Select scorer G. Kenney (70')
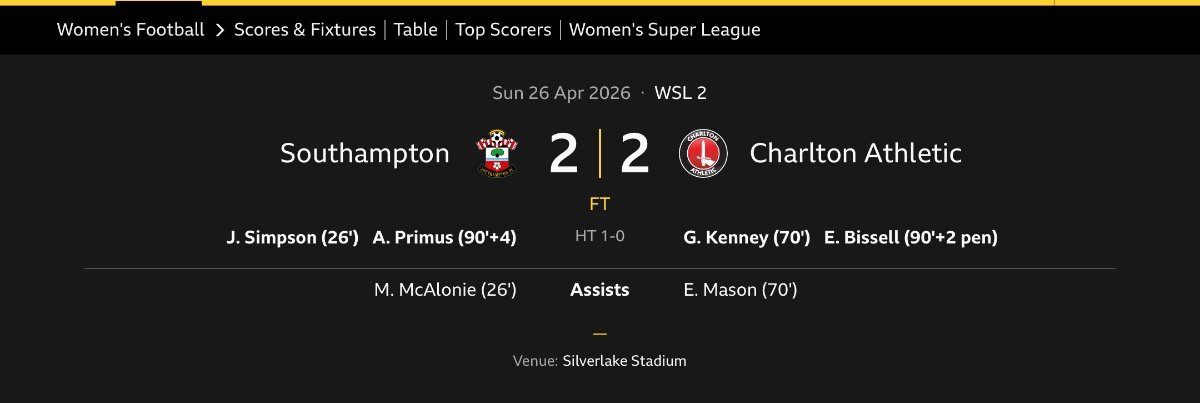The width and height of the screenshot is (1200, 403). click(745, 238)
